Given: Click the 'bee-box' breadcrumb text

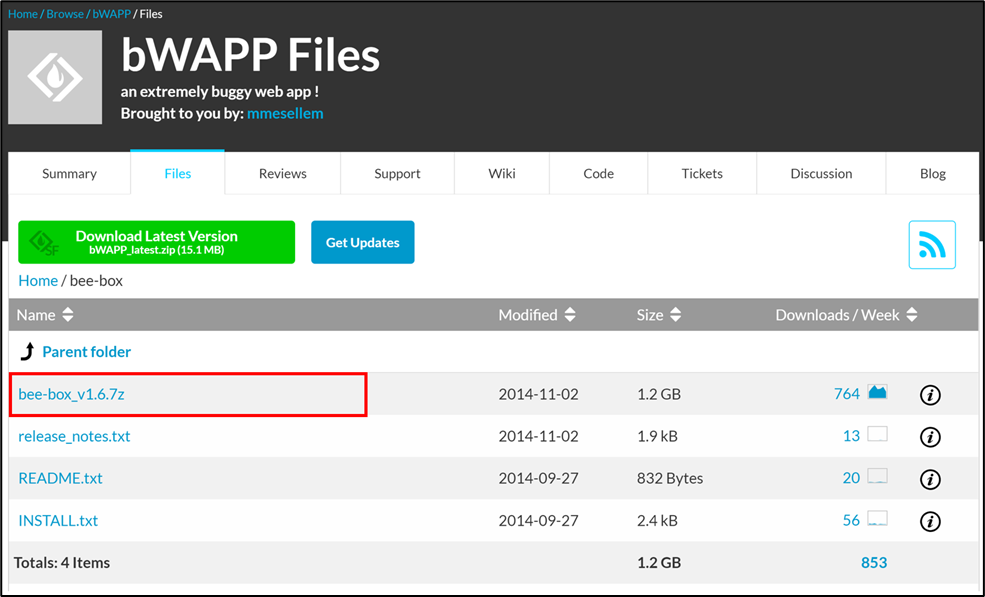Looking at the screenshot, I should (96, 280).
